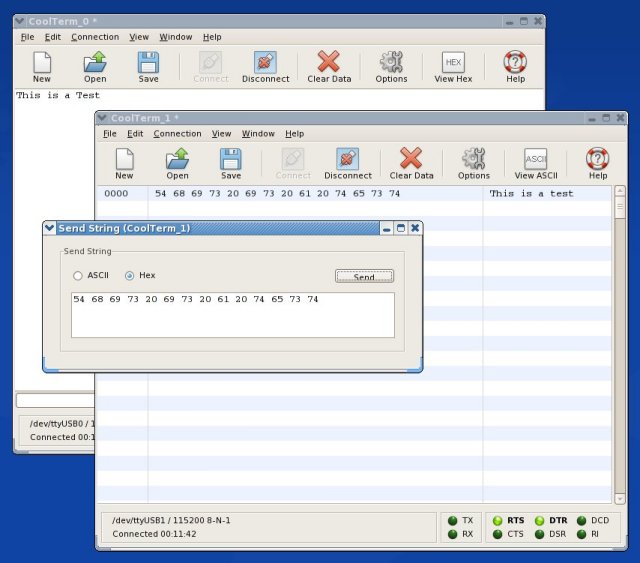Click scroll up arrow in CoolTerm_1
The image size is (640, 563).
tap(620, 191)
